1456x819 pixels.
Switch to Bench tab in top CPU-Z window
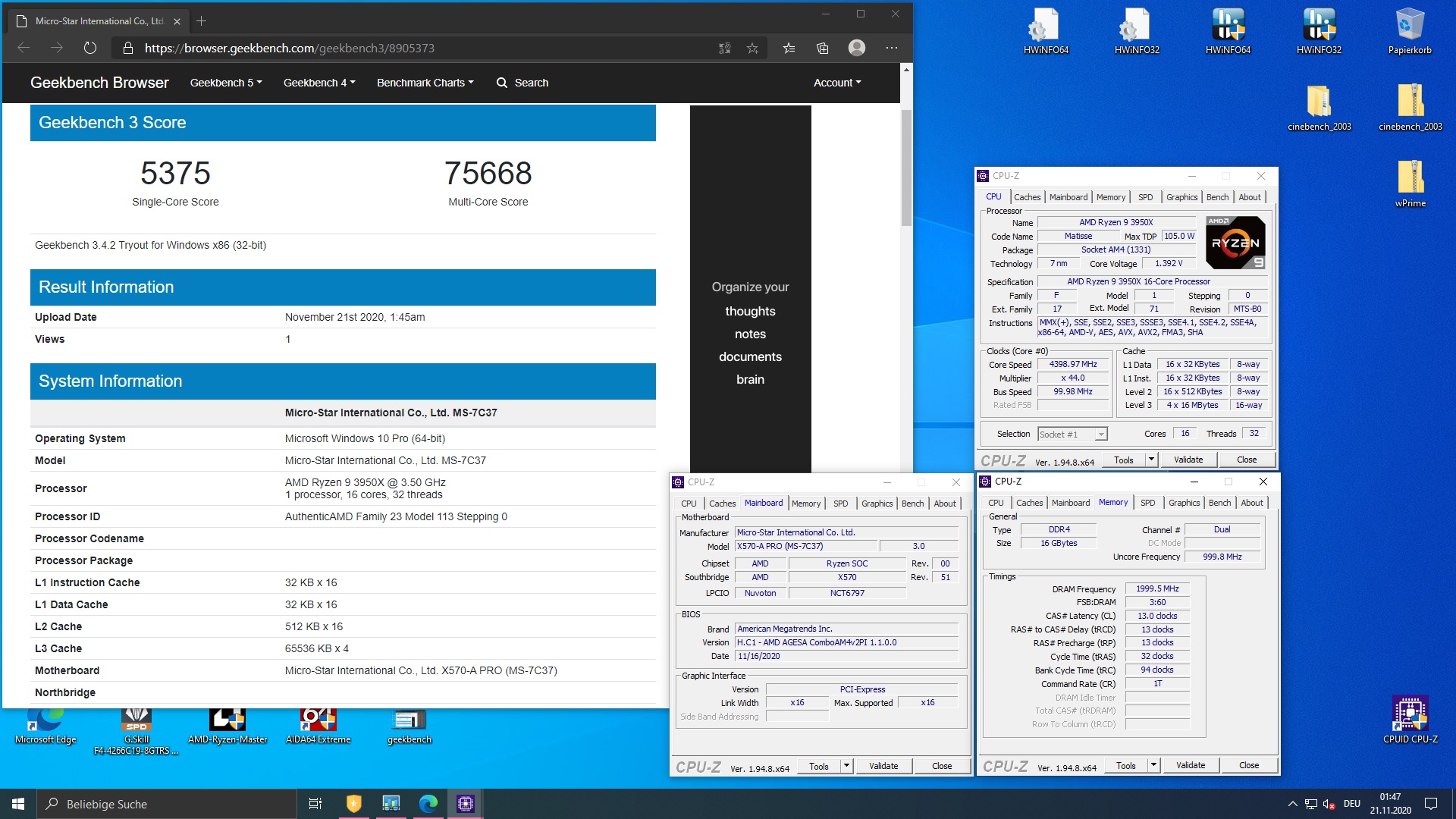[1217, 197]
